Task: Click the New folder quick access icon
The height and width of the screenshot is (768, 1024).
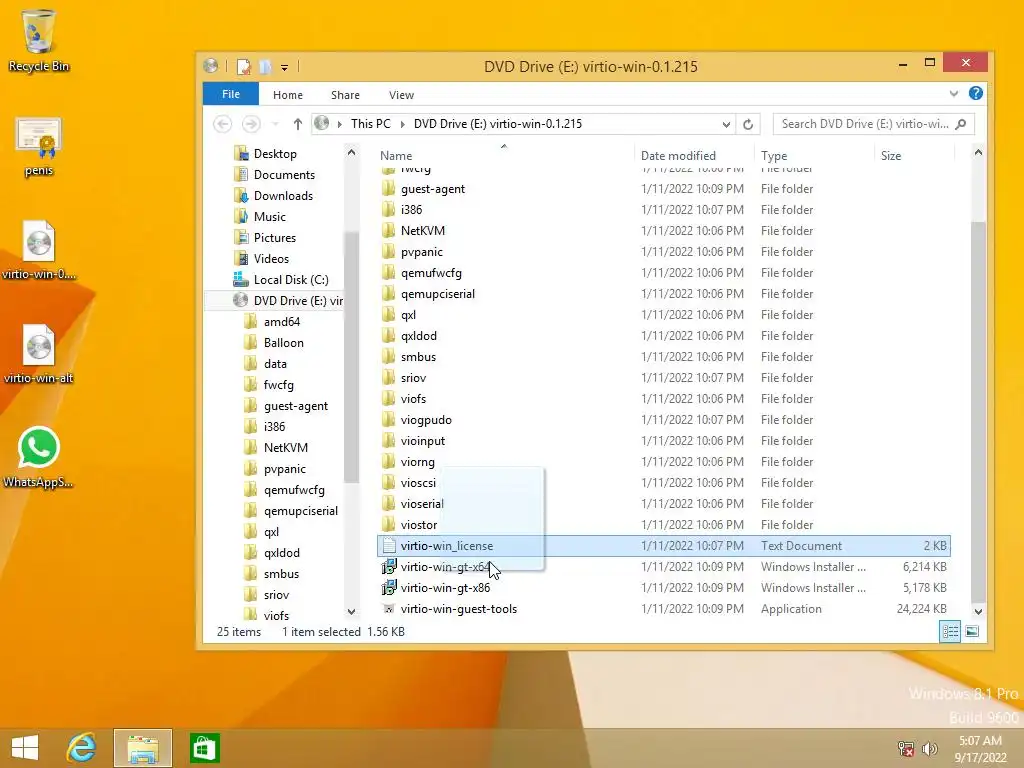Action: coord(264,67)
